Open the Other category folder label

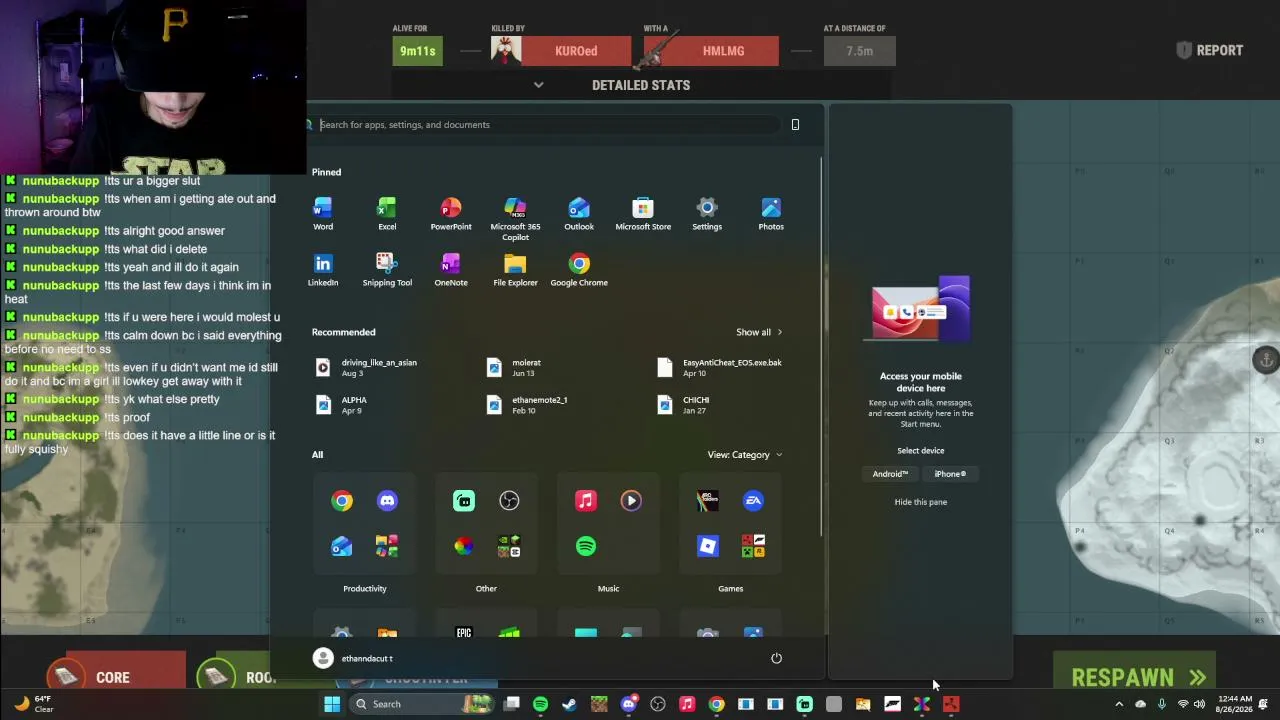[486, 589]
